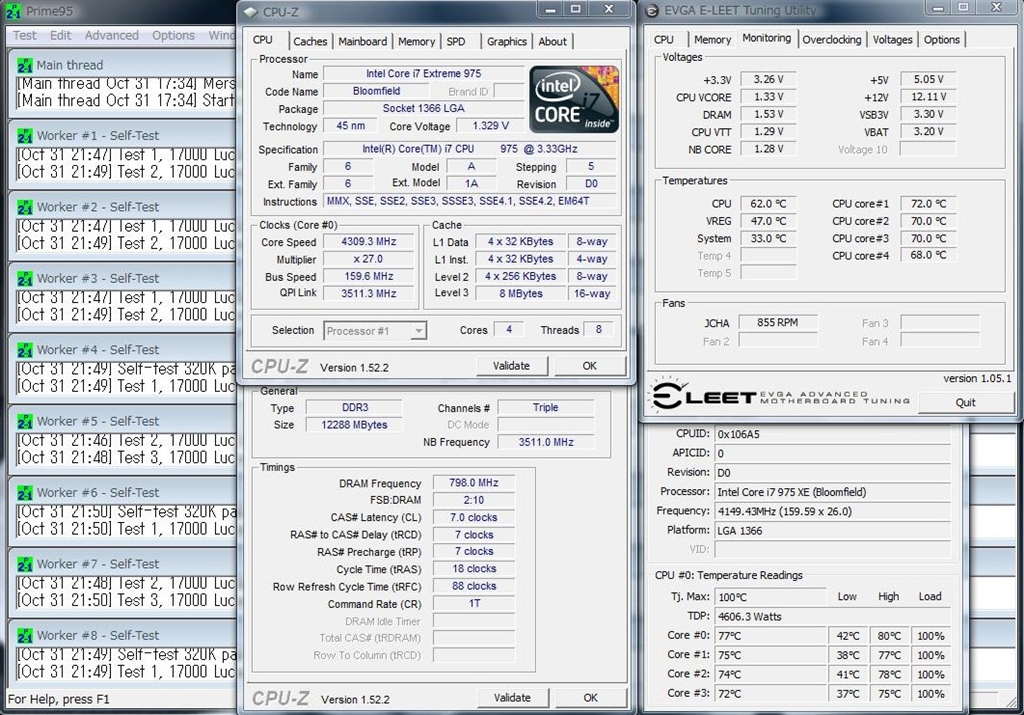Open the Processor #1 selection dropdown
This screenshot has height=715, width=1024.
[375, 331]
